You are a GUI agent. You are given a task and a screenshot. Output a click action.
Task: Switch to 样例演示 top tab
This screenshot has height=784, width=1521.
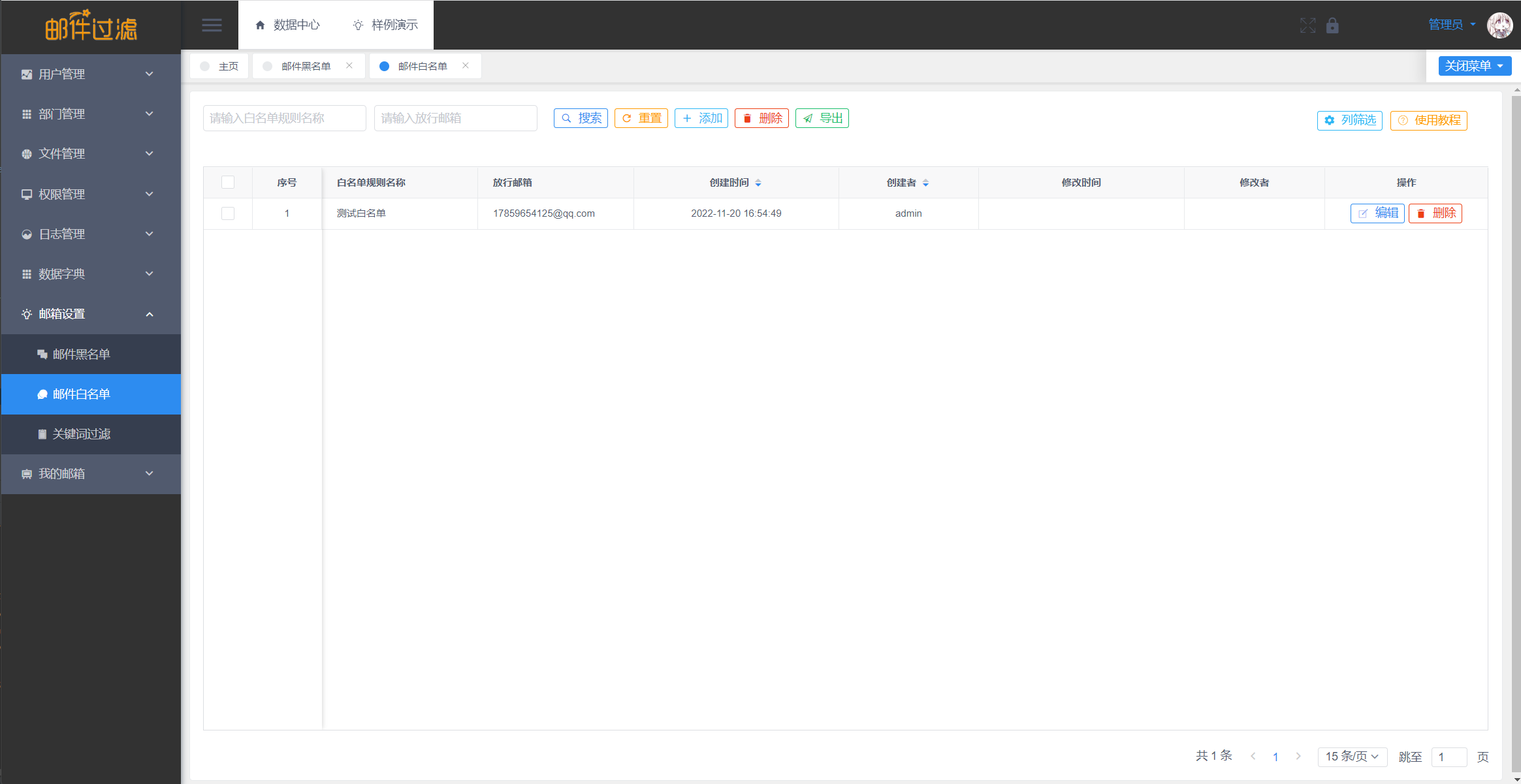pos(385,25)
